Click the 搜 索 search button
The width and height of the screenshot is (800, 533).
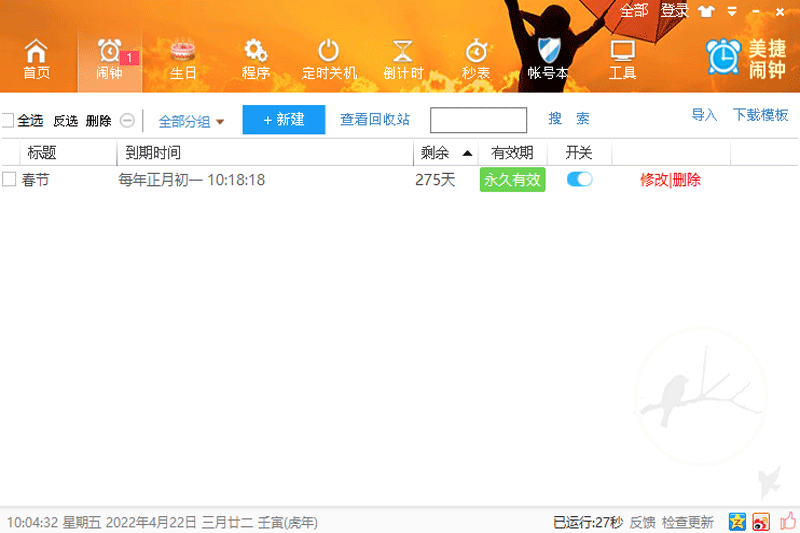tap(569, 119)
